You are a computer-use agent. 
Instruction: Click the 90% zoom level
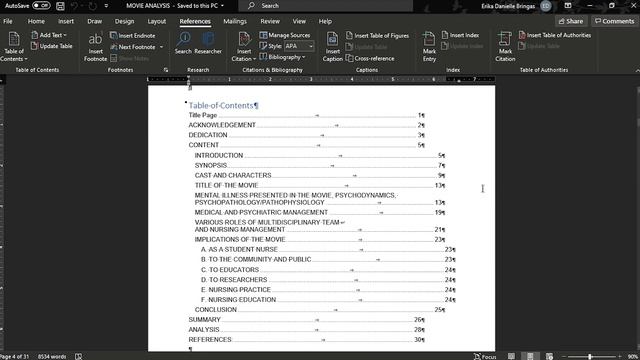[633, 357]
